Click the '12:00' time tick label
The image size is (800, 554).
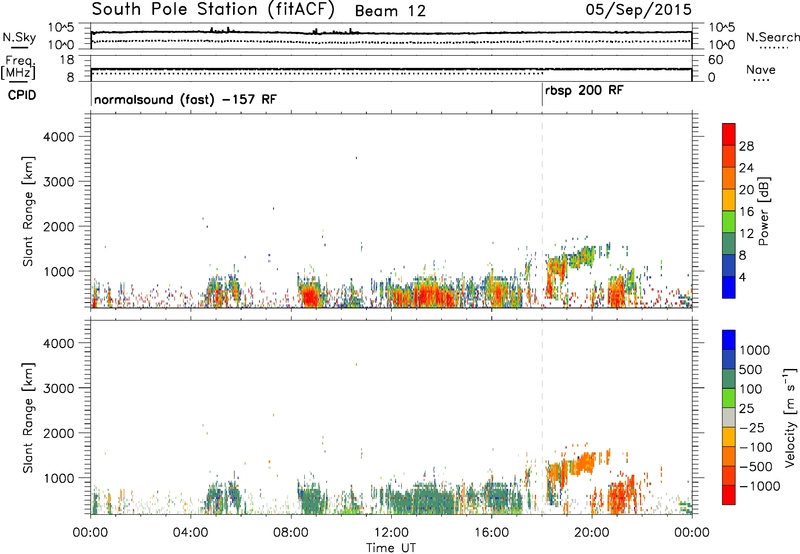click(x=391, y=533)
